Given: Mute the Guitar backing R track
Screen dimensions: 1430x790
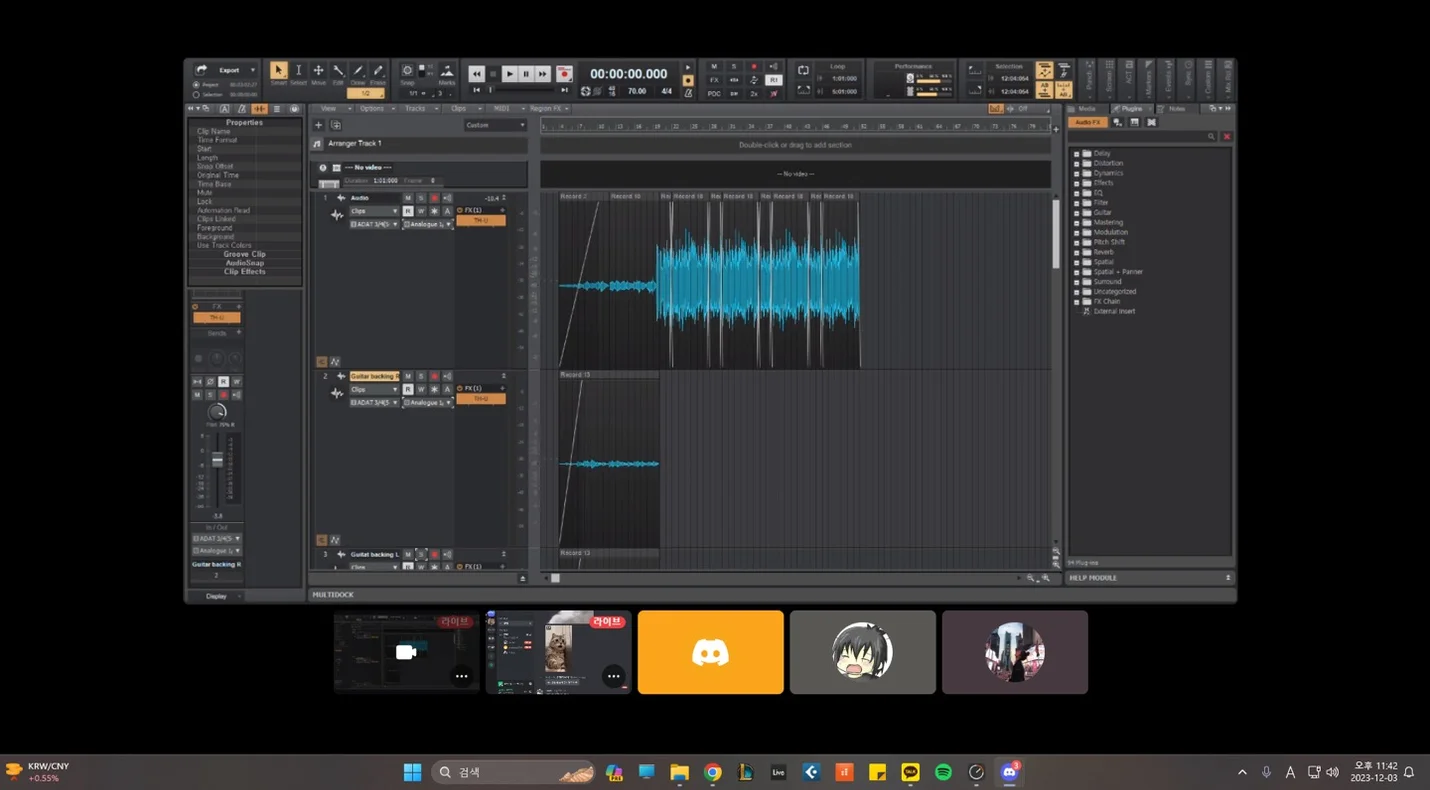Looking at the screenshot, I should pos(408,376).
